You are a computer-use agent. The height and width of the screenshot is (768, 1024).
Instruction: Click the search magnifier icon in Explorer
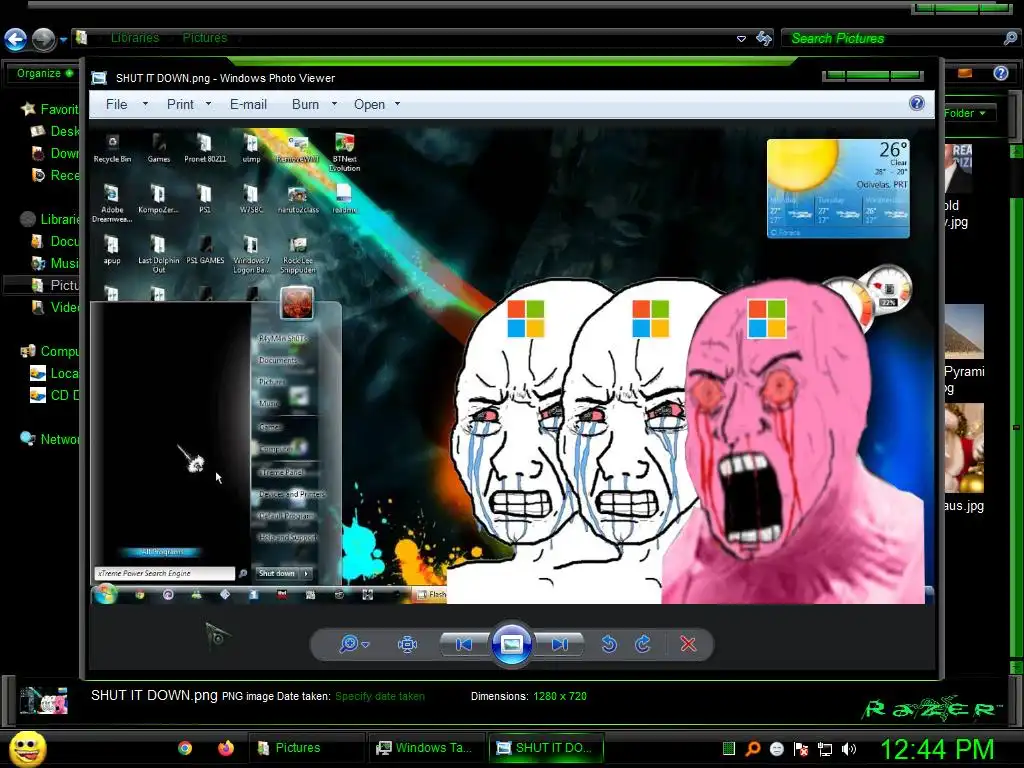click(x=1010, y=39)
